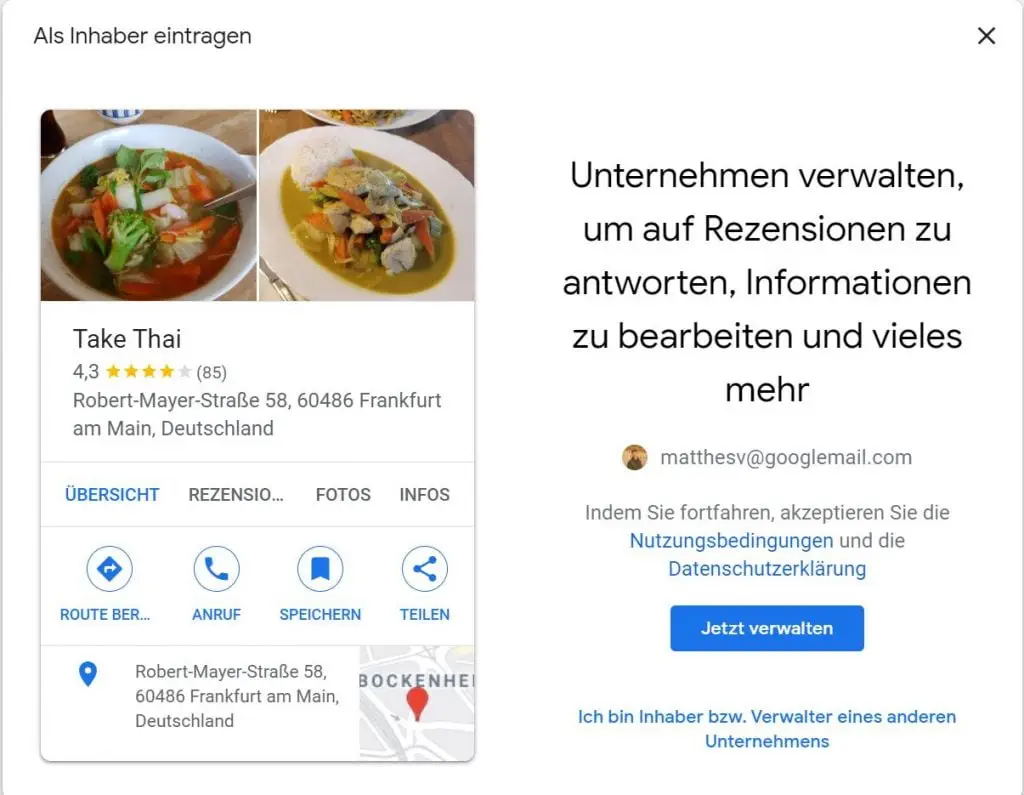Open the curry with rice photo

click(367, 205)
